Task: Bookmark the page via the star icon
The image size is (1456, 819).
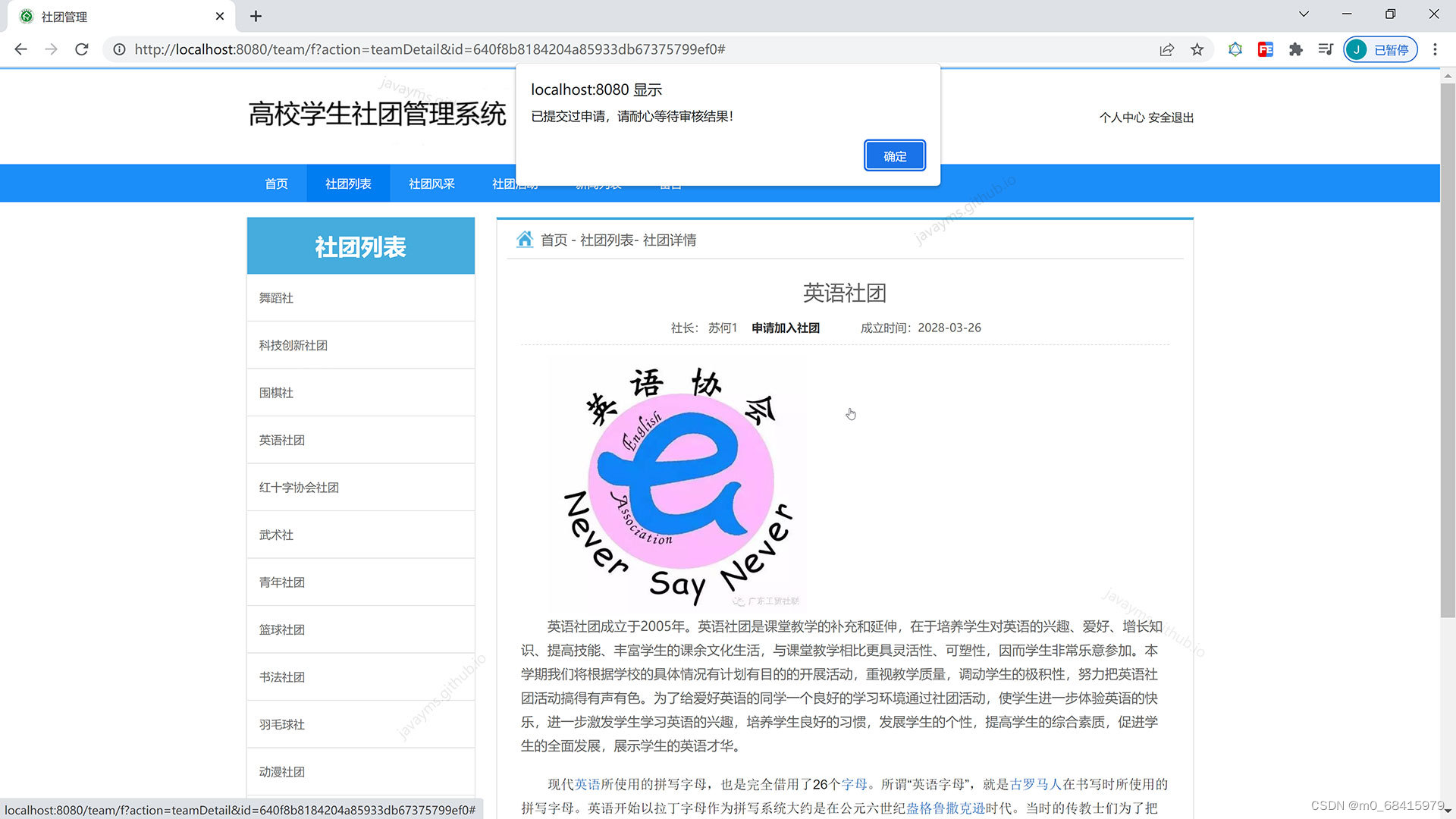Action: [x=1197, y=49]
